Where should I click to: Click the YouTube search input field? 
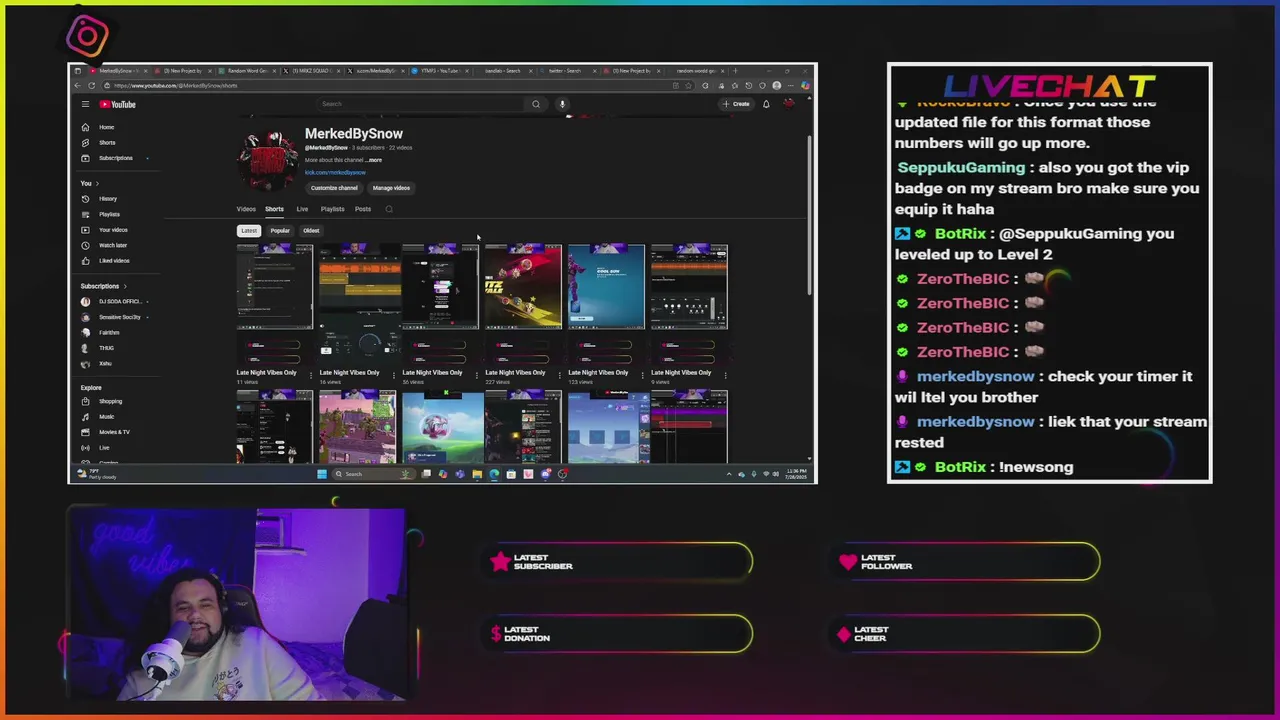click(420, 104)
